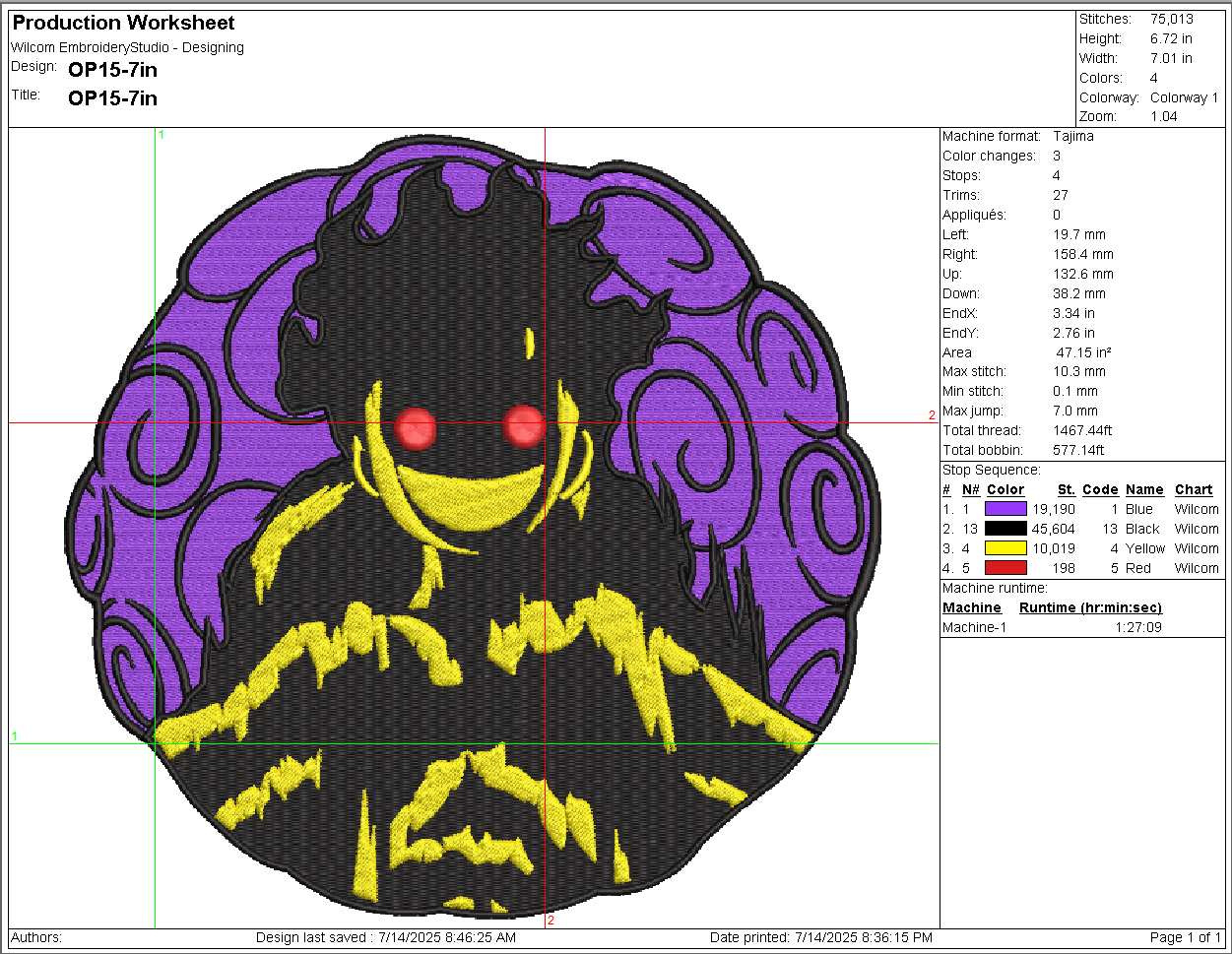Select the Min stitch value "0.1 mm"
The width and height of the screenshot is (1232, 954).
pos(1075,391)
